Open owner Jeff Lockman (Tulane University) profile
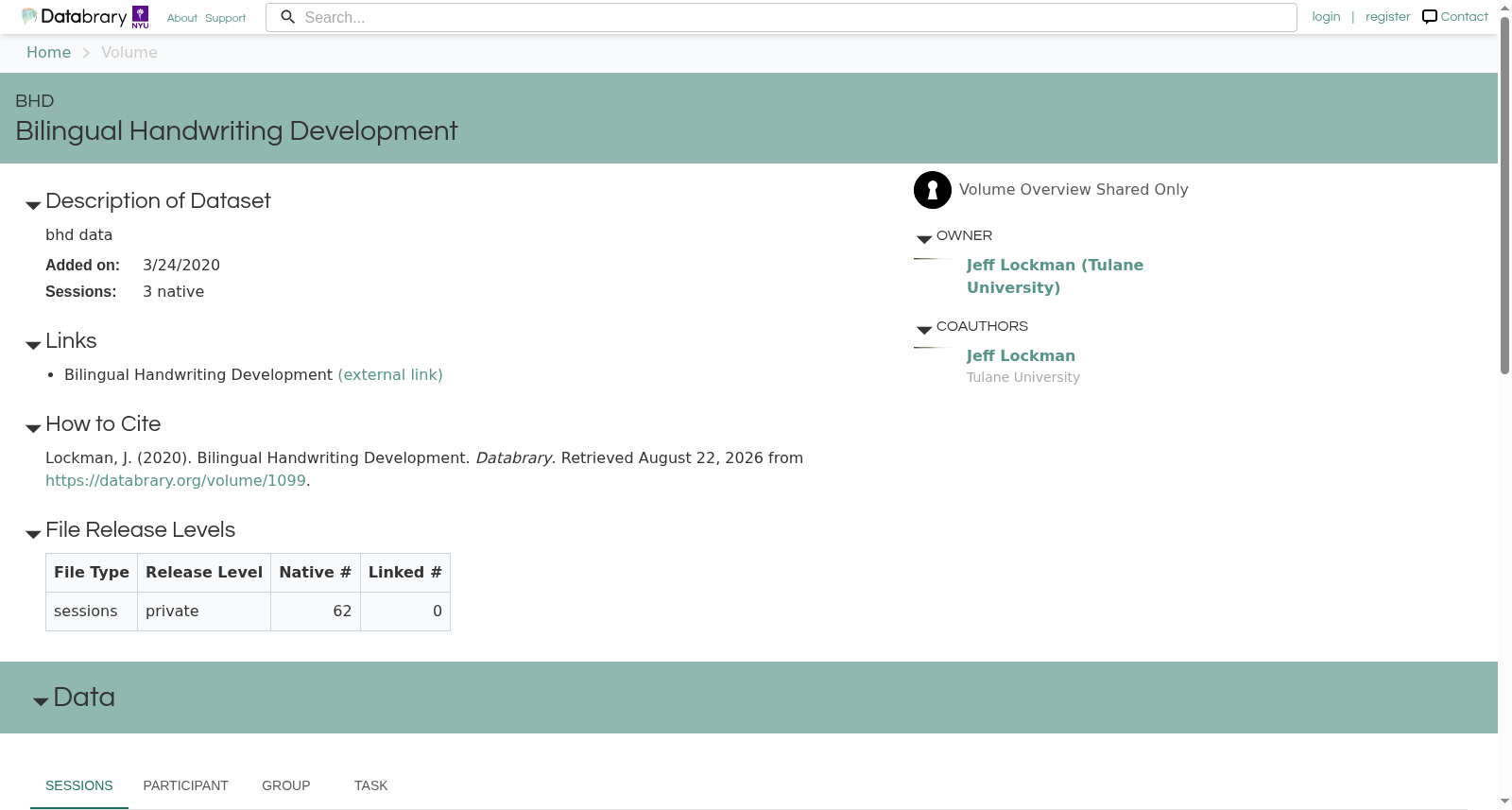The width and height of the screenshot is (1512, 810). [x=1055, y=276]
